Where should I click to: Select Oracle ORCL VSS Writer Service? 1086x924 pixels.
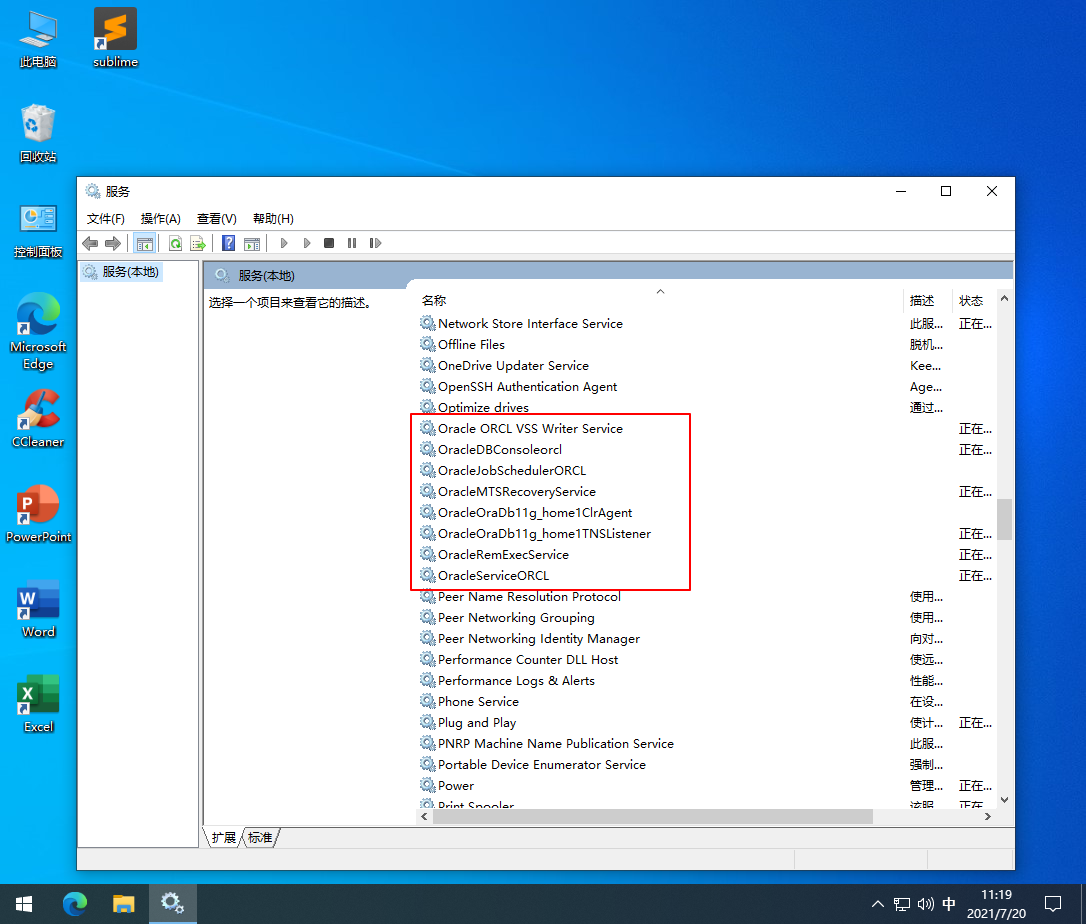pyautogui.click(x=530, y=429)
